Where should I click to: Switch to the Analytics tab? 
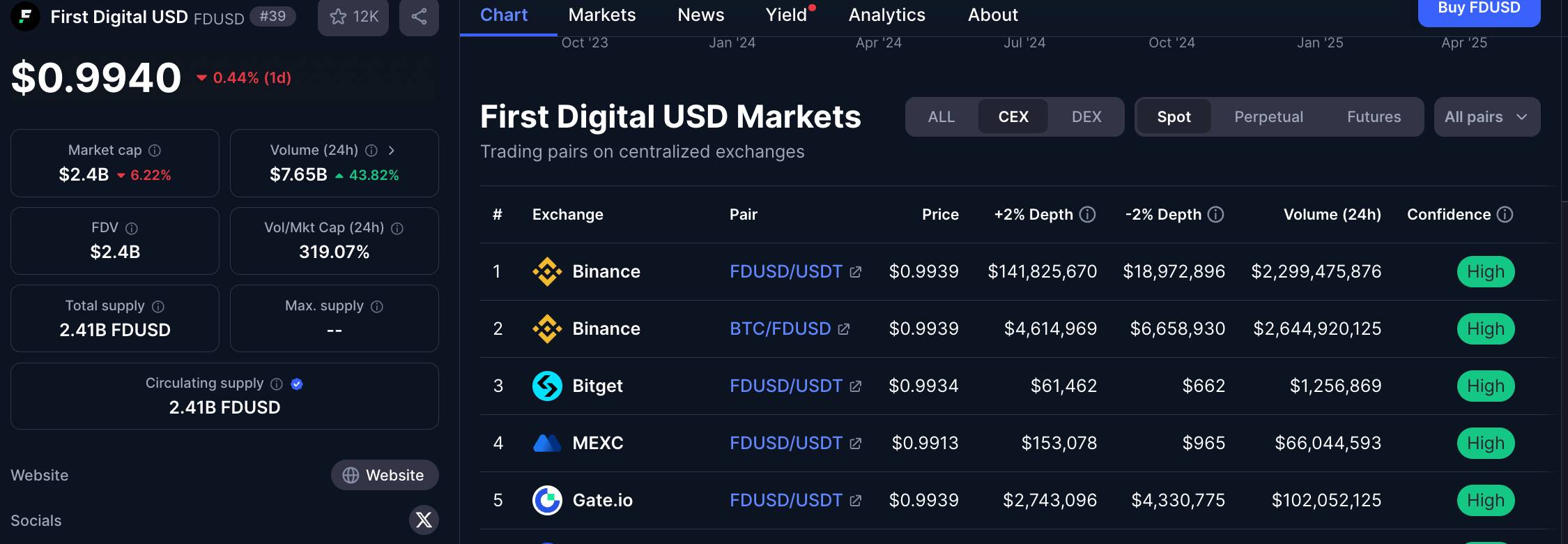point(886,15)
